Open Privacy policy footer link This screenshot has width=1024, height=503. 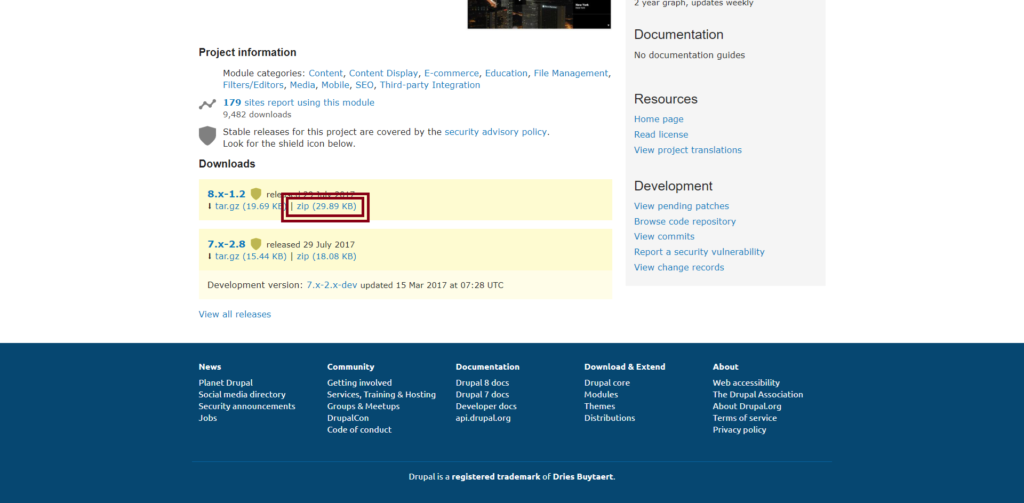739,430
